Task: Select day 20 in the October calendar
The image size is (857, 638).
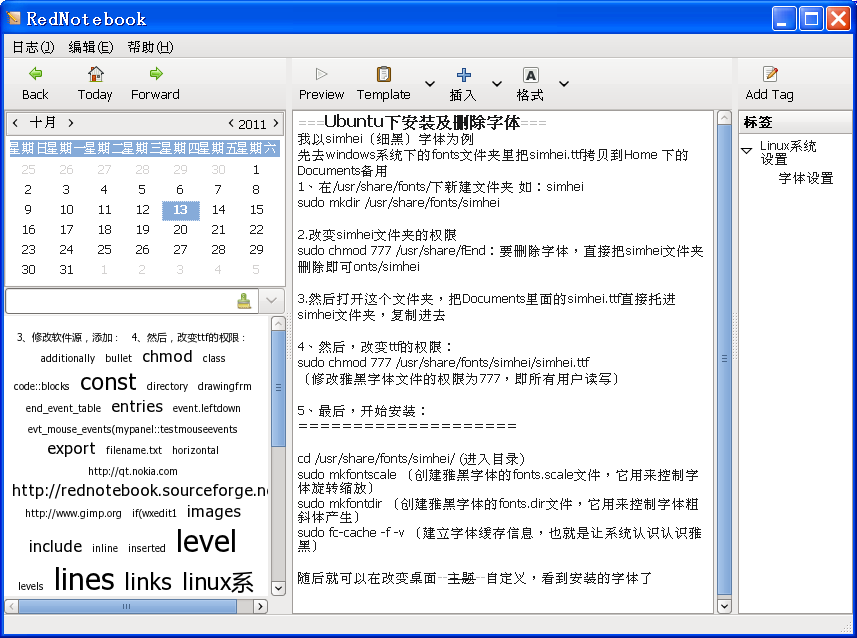Action: (180, 230)
